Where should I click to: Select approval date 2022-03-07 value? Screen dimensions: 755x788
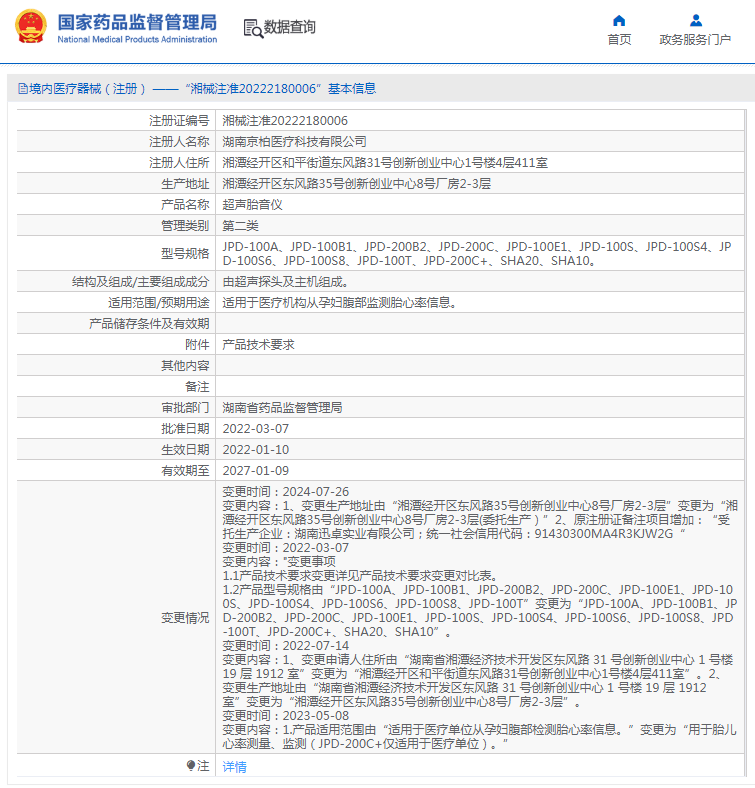click(256, 429)
